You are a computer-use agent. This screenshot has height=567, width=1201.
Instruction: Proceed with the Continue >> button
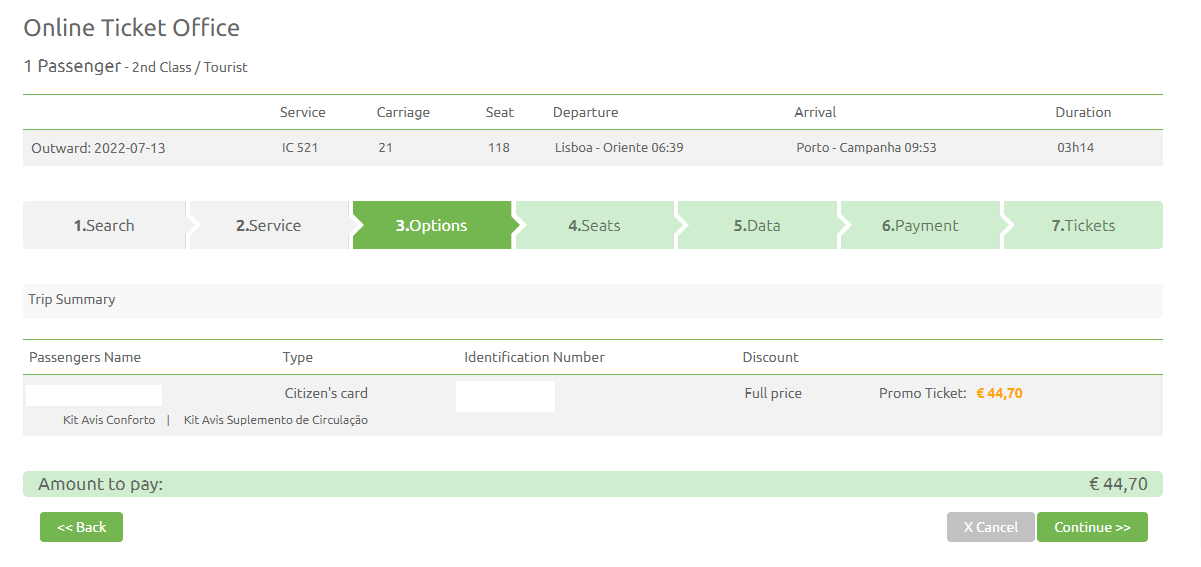coord(1092,527)
